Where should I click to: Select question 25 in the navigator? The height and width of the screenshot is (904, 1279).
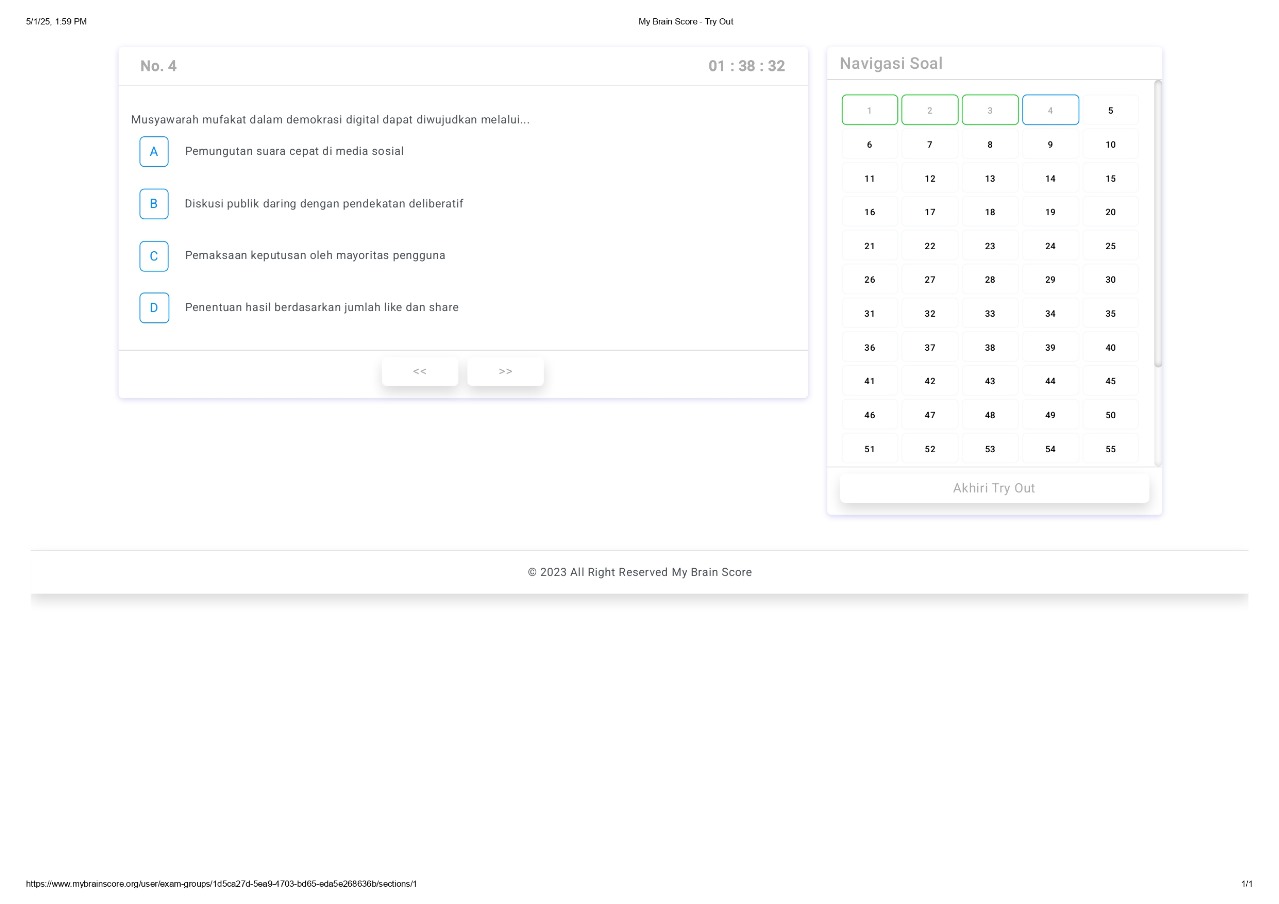[1110, 245]
